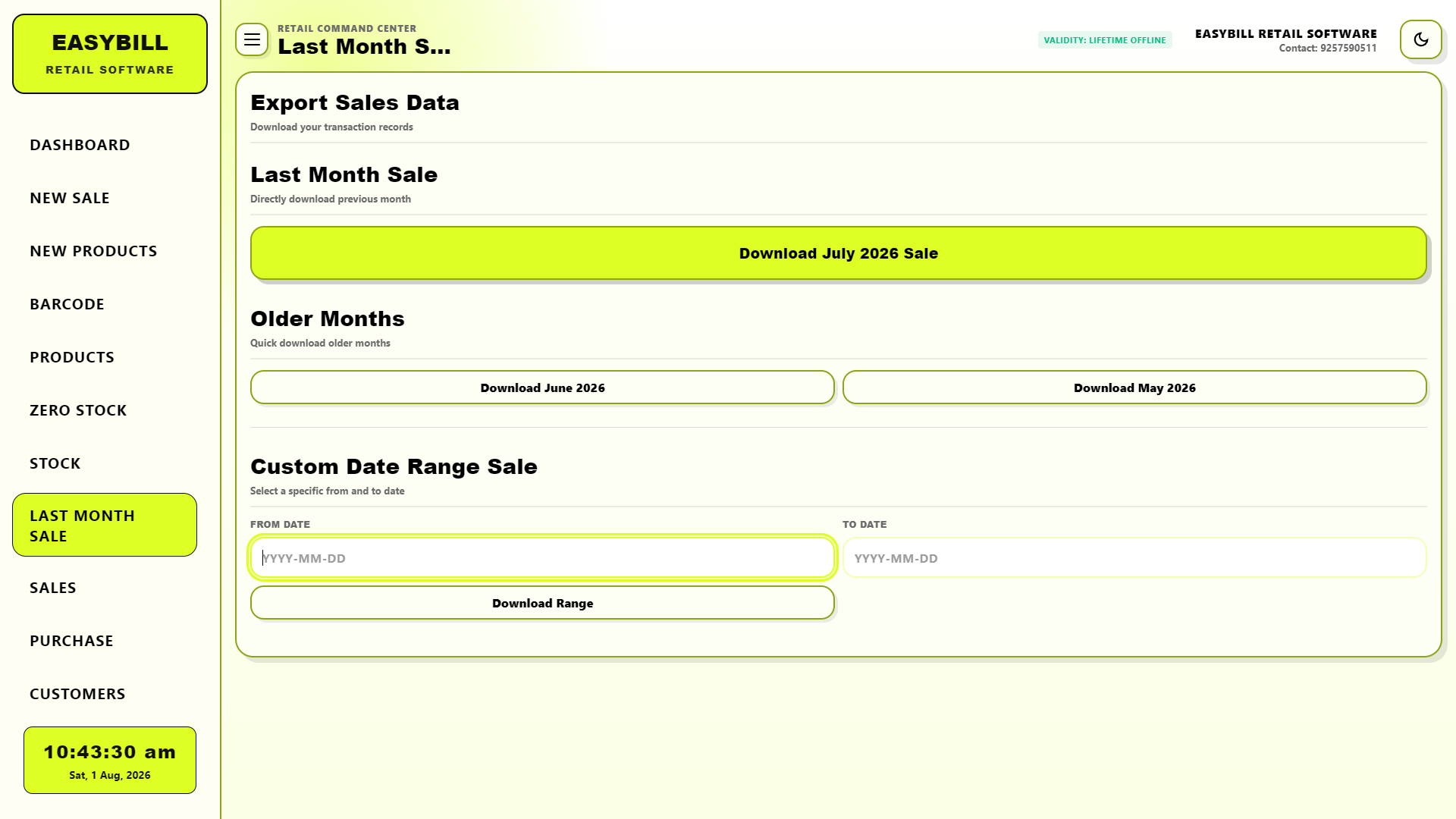This screenshot has height=819, width=1456.
Task: Click the Retail Command Center label
Action: click(347, 29)
